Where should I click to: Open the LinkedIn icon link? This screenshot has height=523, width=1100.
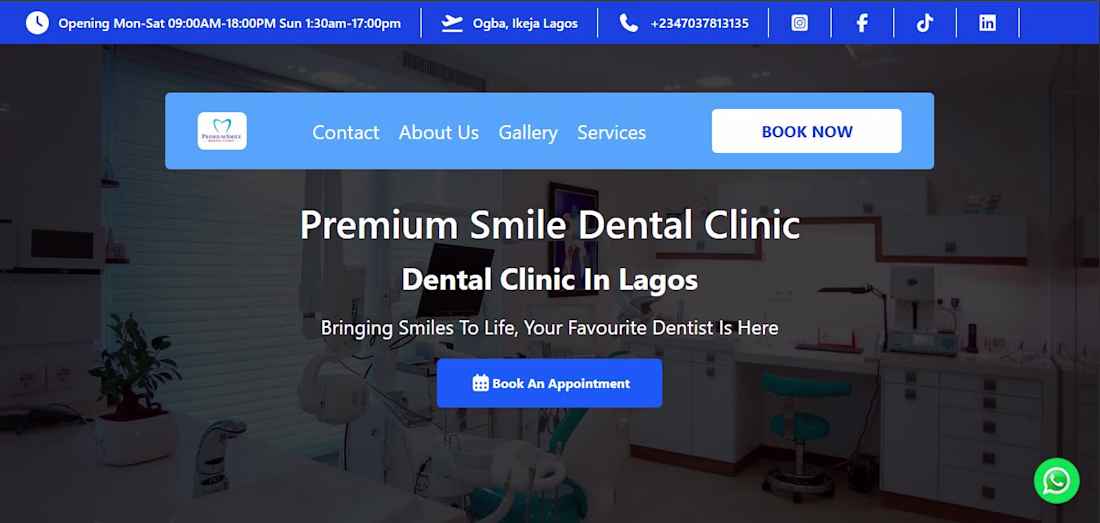point(987,23)
